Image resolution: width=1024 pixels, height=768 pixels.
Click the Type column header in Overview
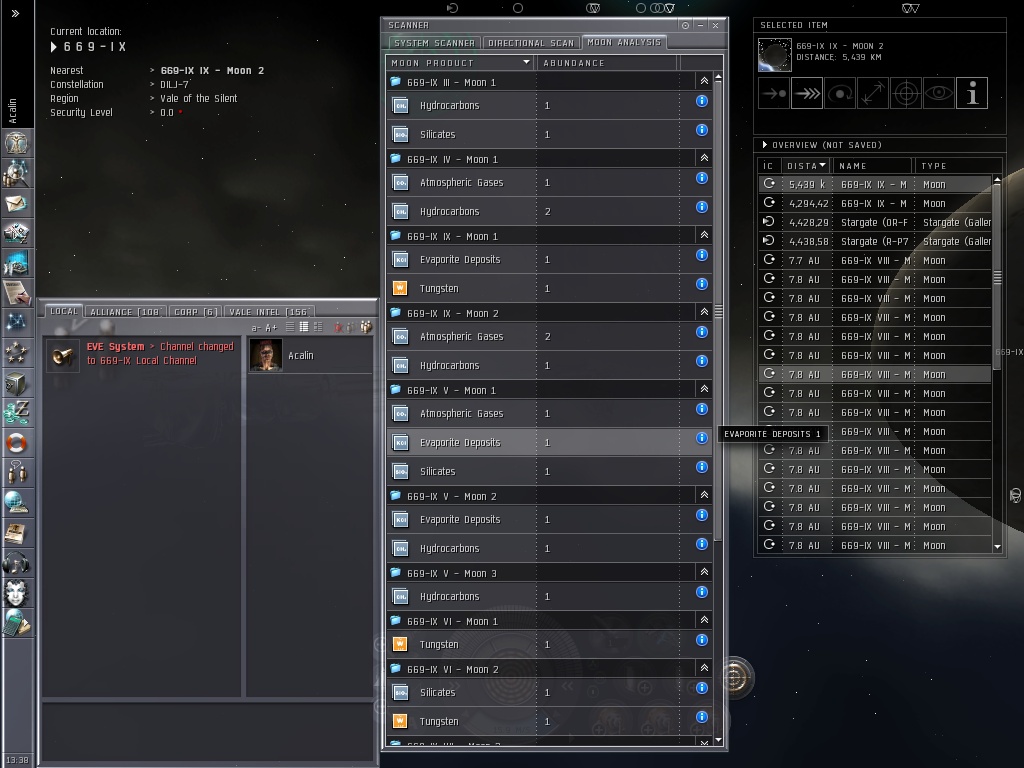(957, 166)
